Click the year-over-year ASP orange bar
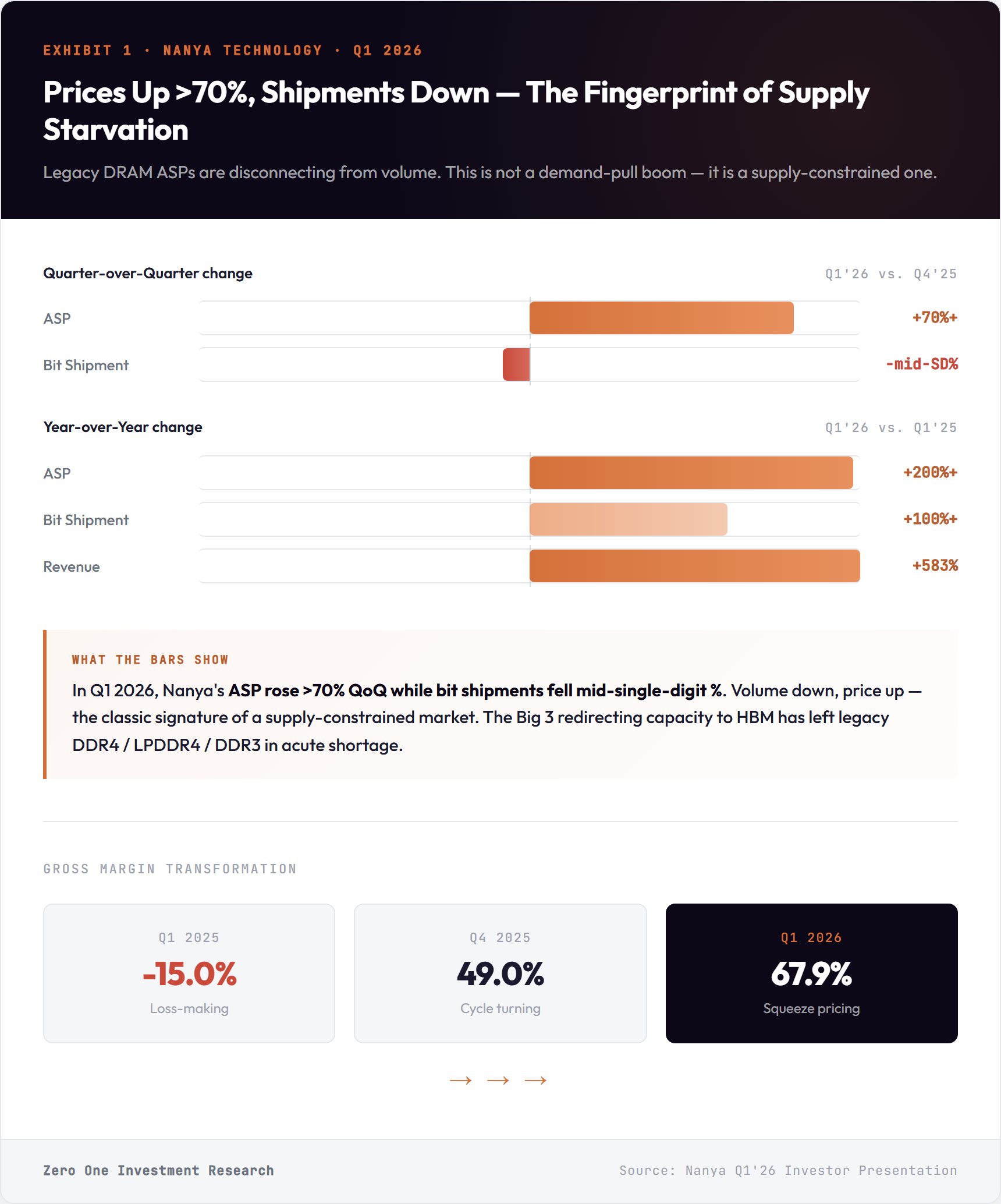The image size is (1001, 1204). click(691, 473)
